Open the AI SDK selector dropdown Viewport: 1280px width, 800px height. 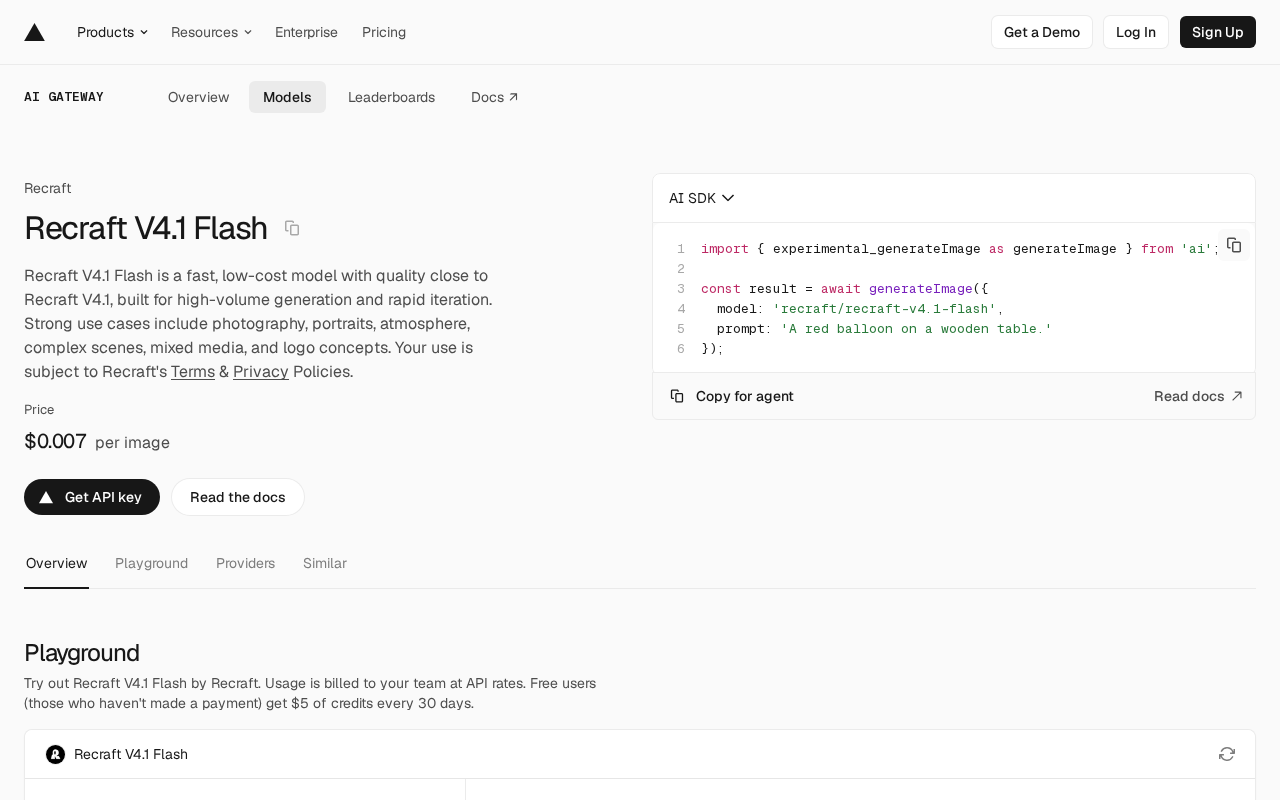click(702, 198)
